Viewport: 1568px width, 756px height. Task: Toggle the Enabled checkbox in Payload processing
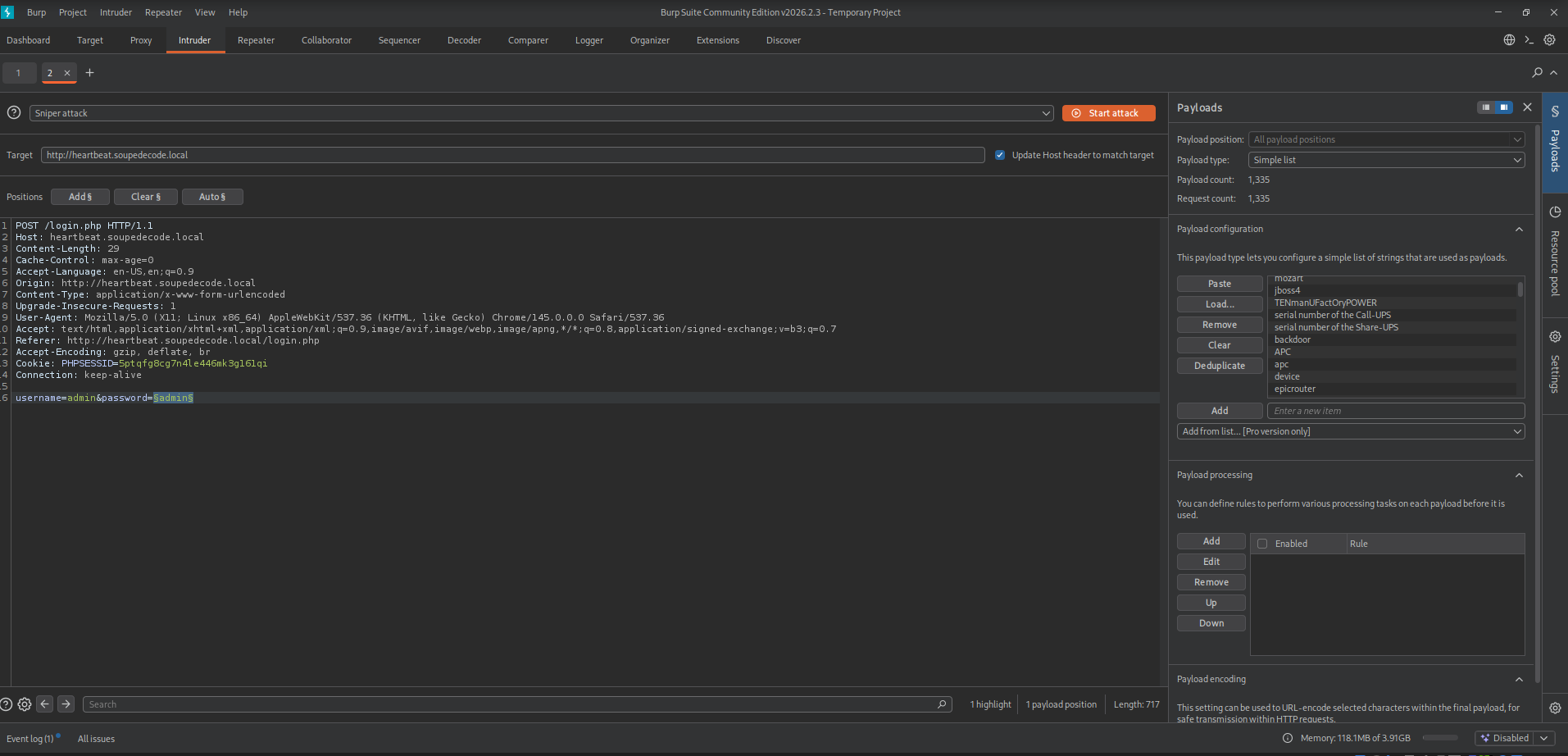pyautogui.click(x=1262, y=544)
